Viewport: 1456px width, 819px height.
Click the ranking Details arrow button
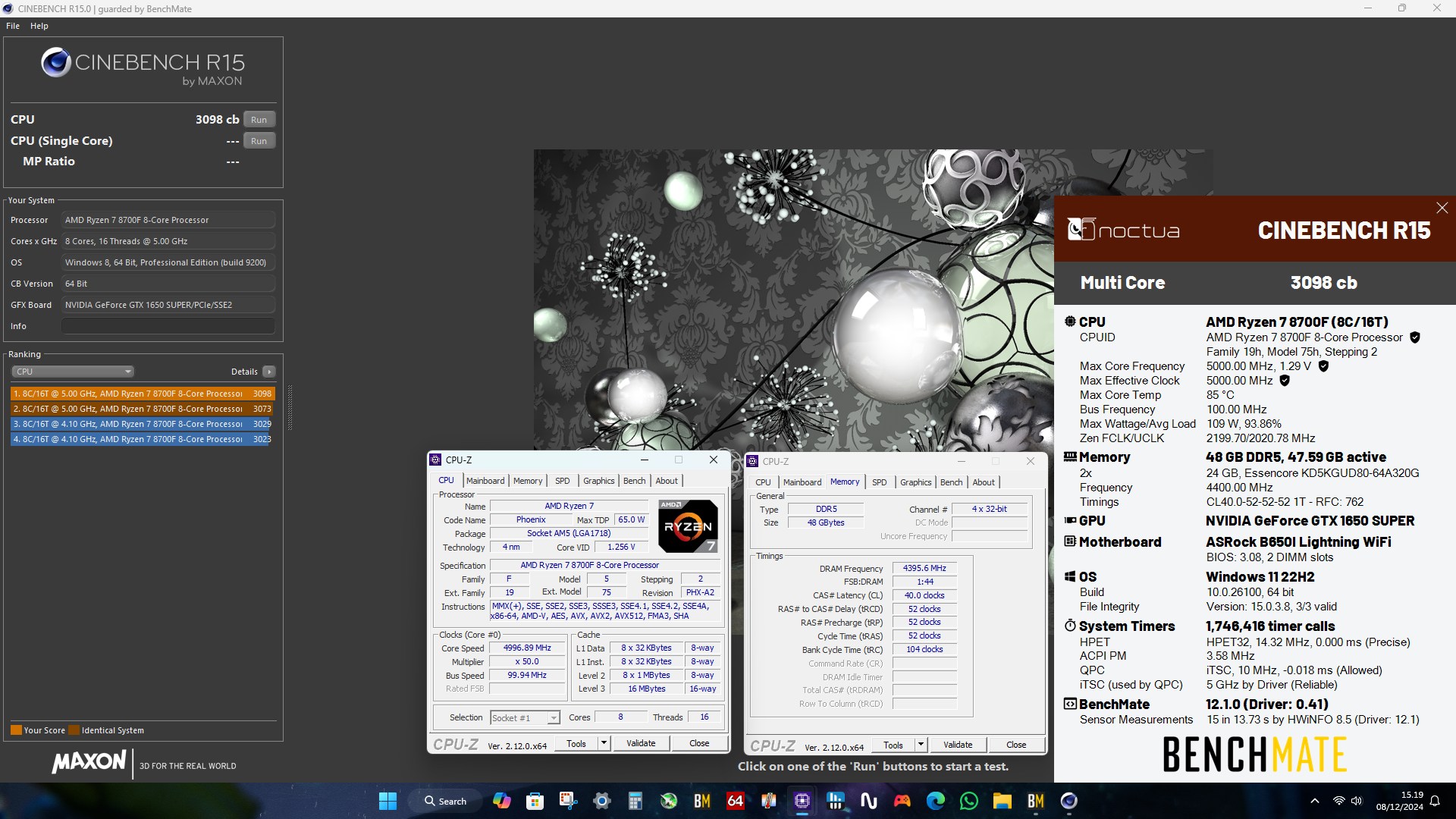click(x=269, y=372)
